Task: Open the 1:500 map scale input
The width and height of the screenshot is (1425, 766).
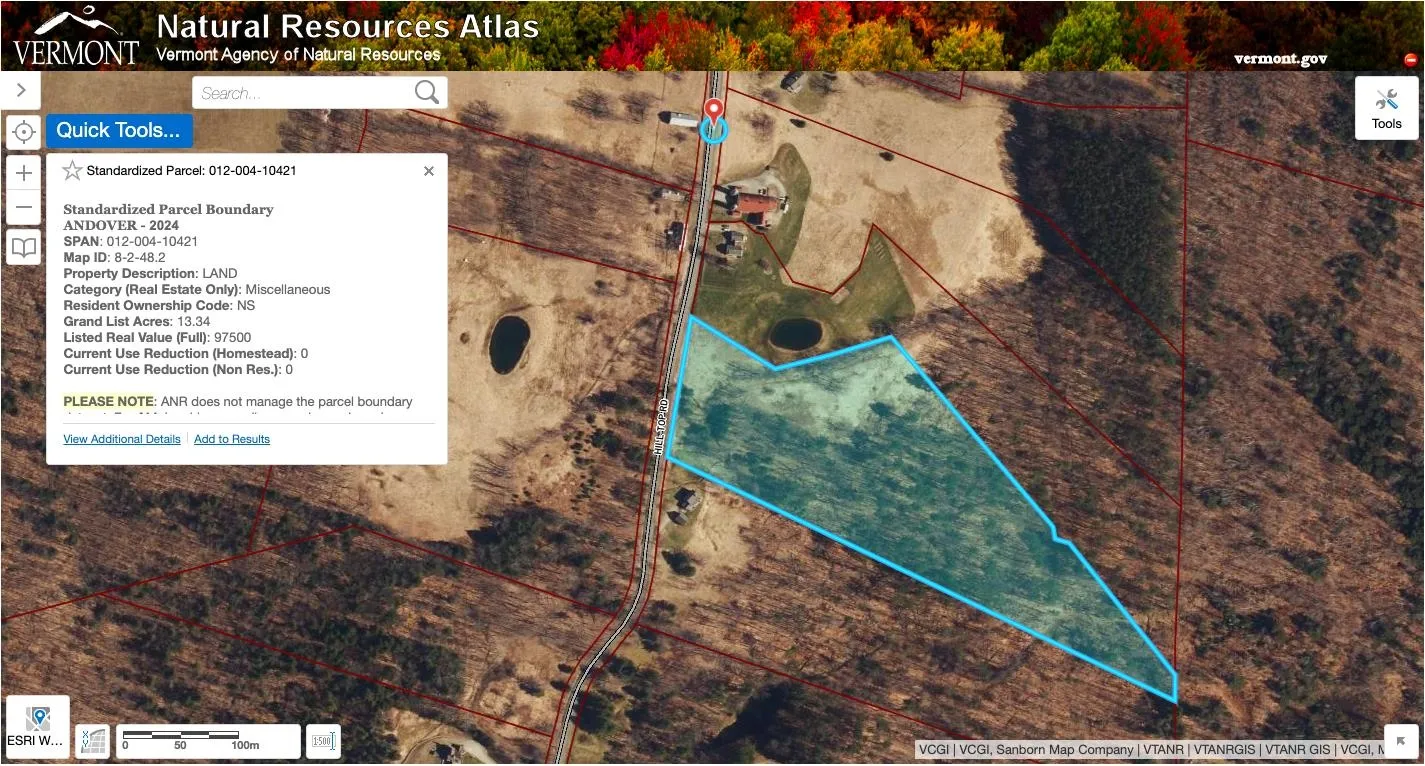Action: click(323, 741)
